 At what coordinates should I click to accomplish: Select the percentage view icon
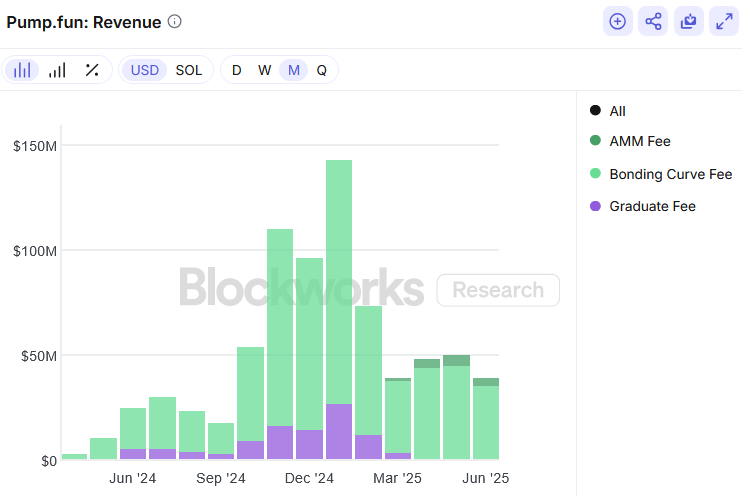click(92, 70)
